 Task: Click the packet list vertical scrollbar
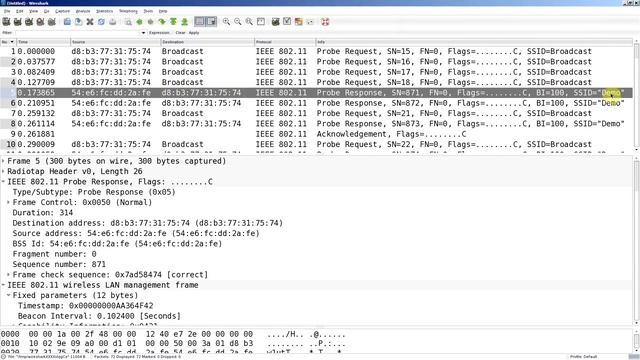(636, 96)
